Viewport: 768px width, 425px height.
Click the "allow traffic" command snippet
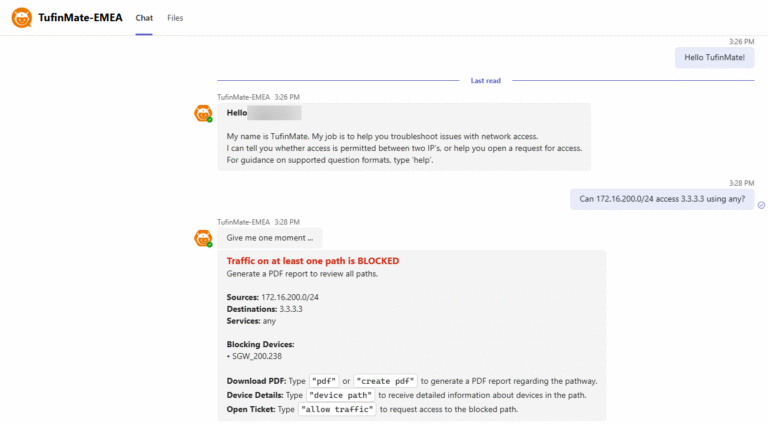(x=338, y=408)
